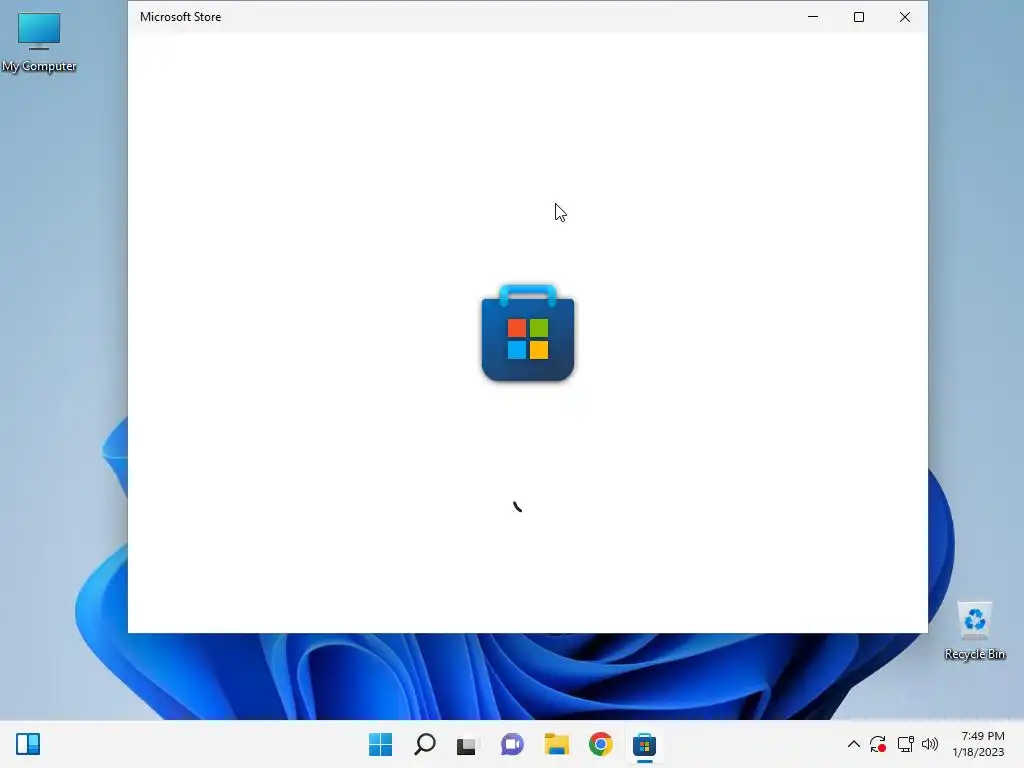Launch the Chat app from taskbar
This screenshot has width=1024, height=768.
pos(512,744)
